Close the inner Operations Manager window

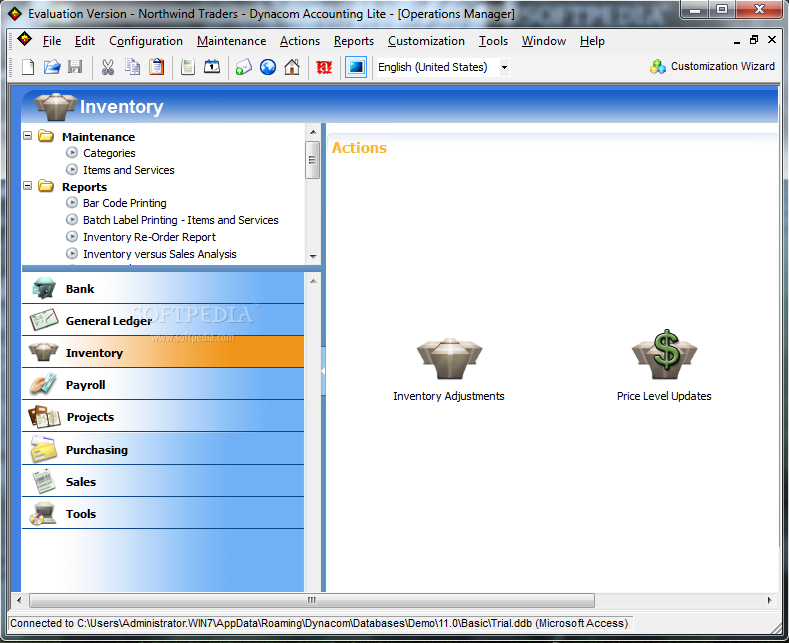(771, 40)
